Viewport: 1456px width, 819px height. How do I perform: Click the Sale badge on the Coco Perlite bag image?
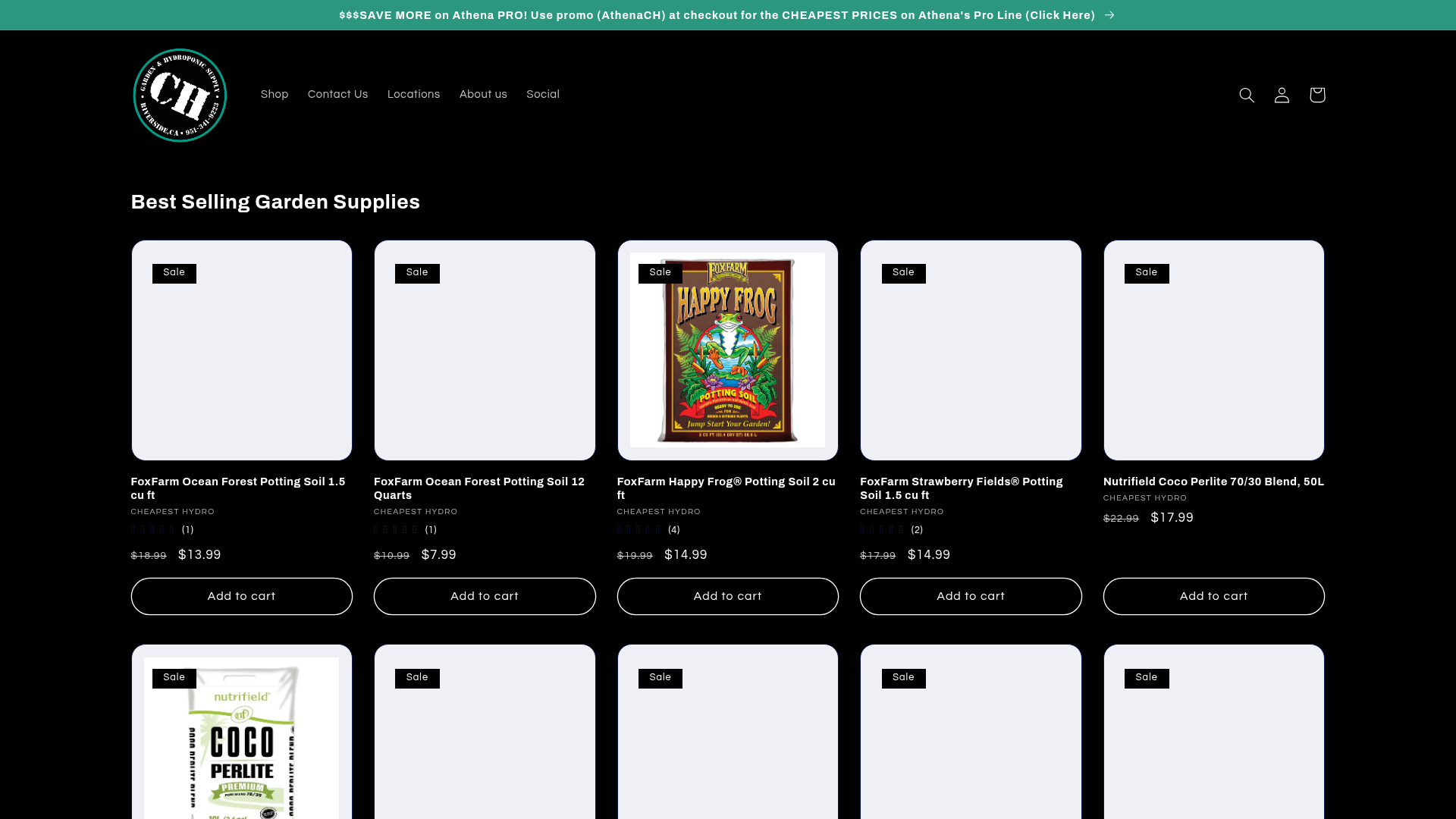click(x=174, y=678)
